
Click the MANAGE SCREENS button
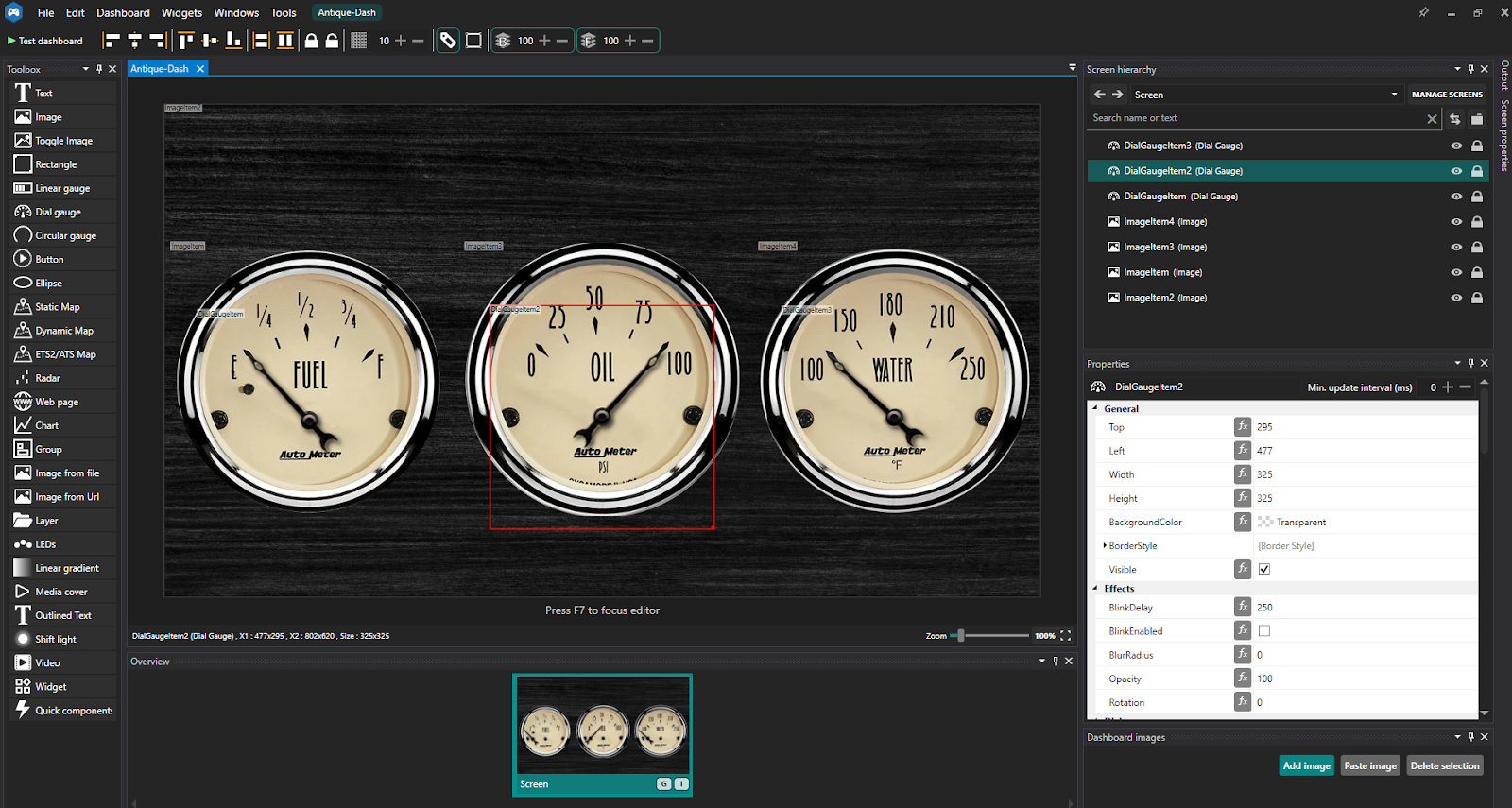click(x=1447, y=95)
